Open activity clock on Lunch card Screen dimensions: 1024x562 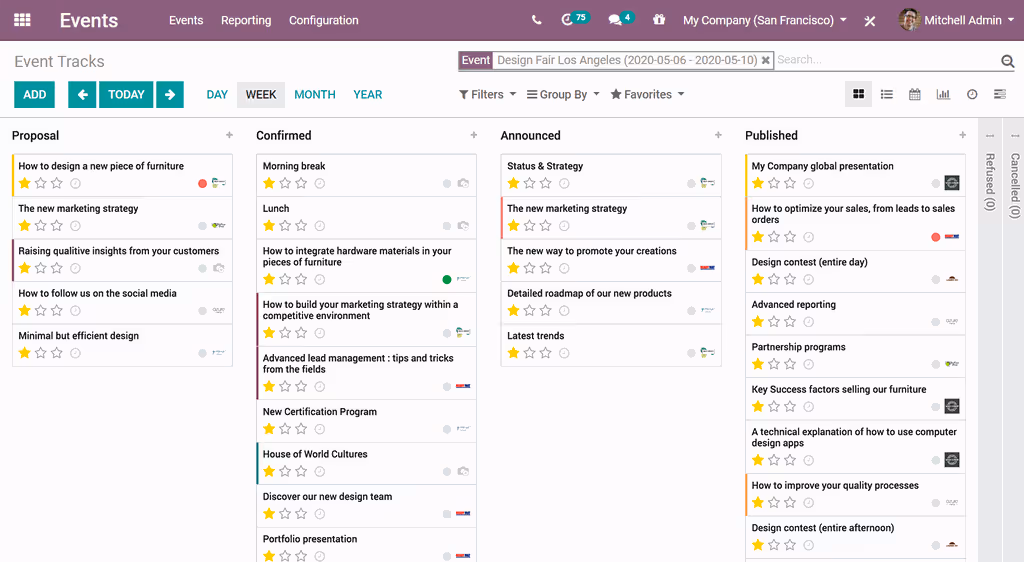coord(320,226)
